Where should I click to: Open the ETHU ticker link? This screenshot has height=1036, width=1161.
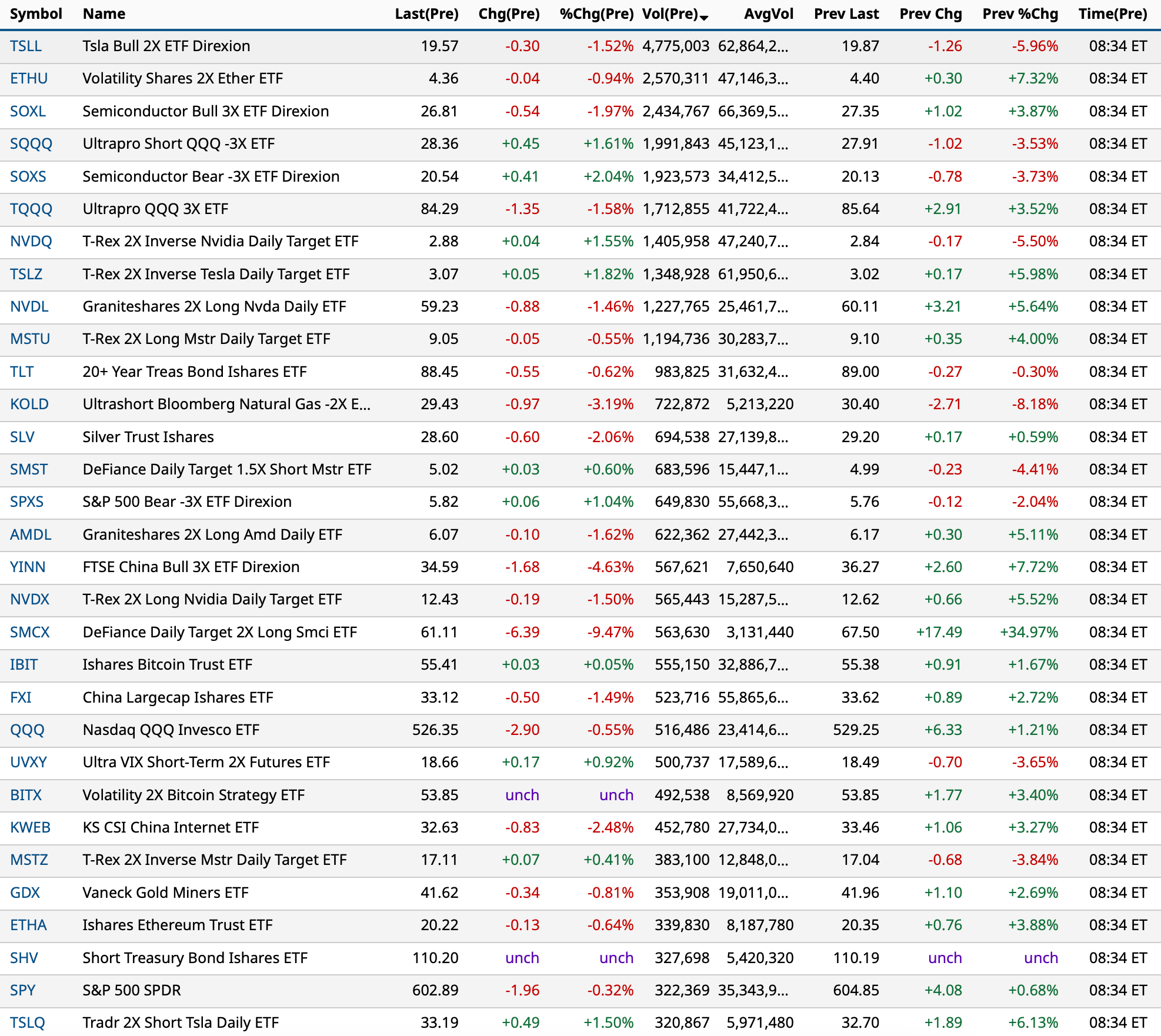[29, 78]
